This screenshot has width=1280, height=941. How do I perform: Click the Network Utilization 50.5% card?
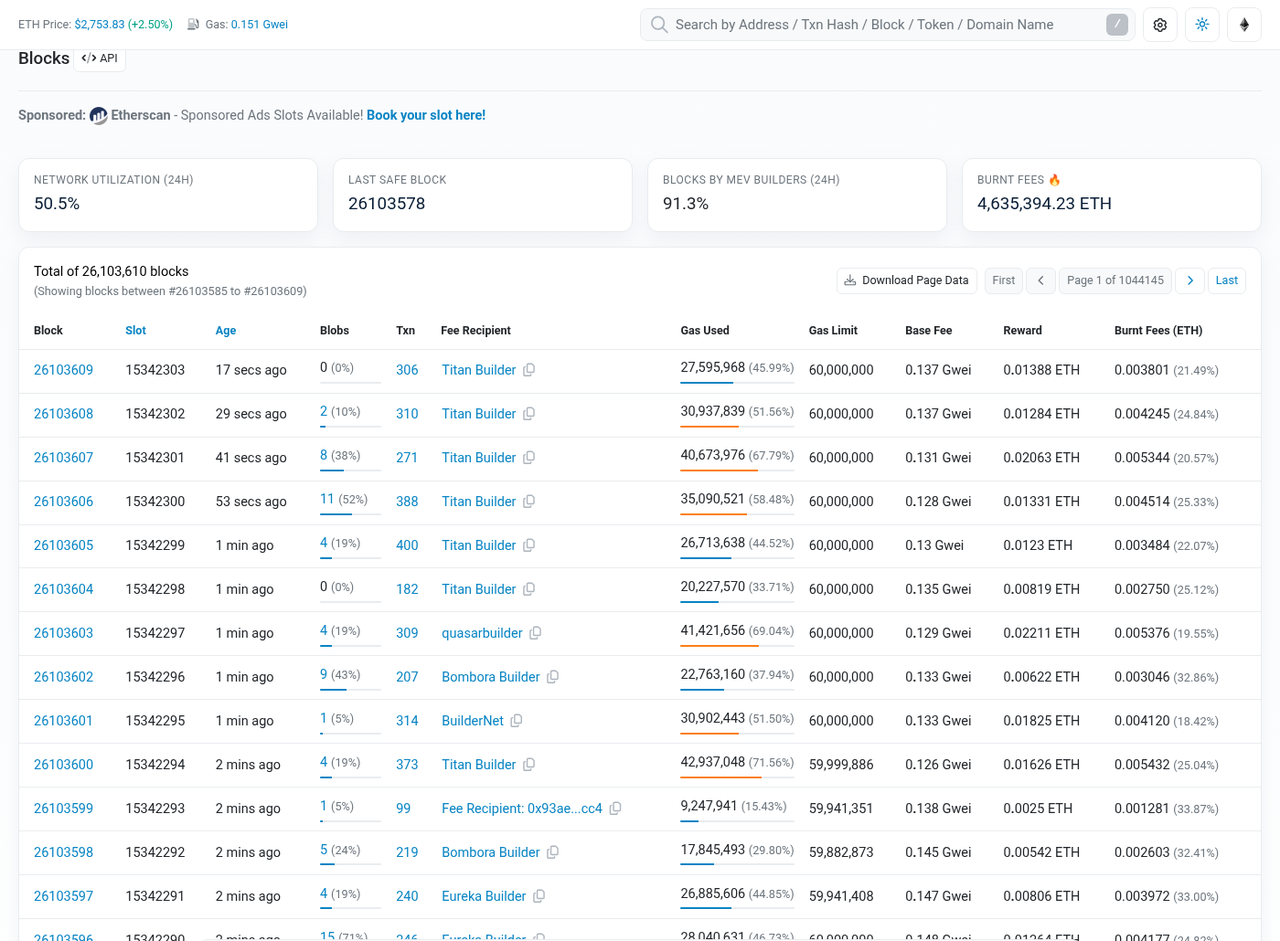(168, 195)
